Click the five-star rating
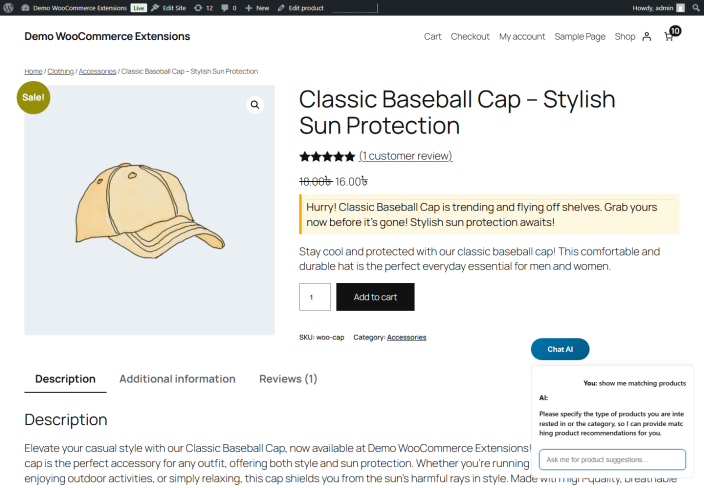This screenshot has width=704, height=488. point(327,156)
